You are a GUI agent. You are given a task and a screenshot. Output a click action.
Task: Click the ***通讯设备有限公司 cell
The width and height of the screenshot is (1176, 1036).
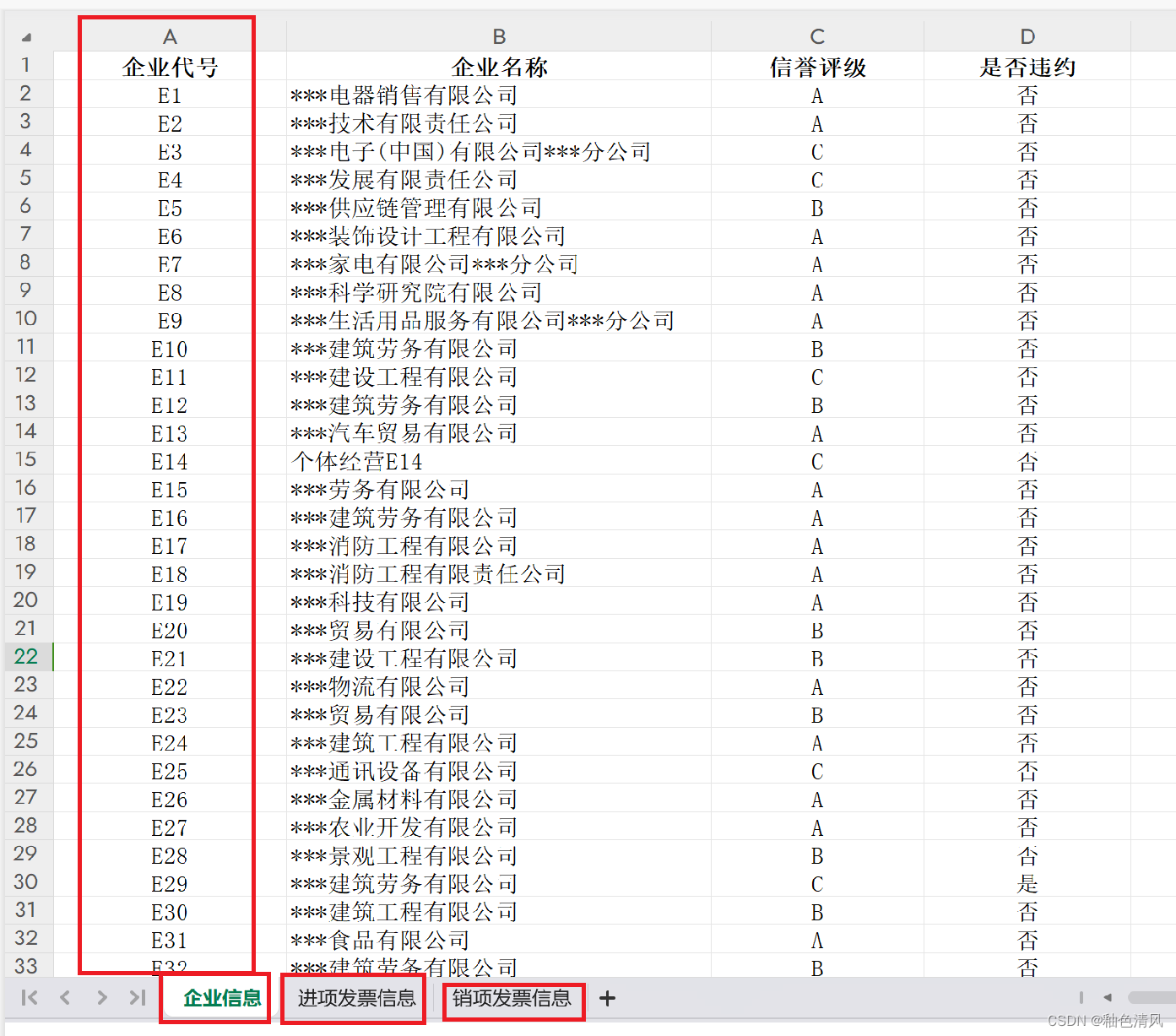click(499, 771)
